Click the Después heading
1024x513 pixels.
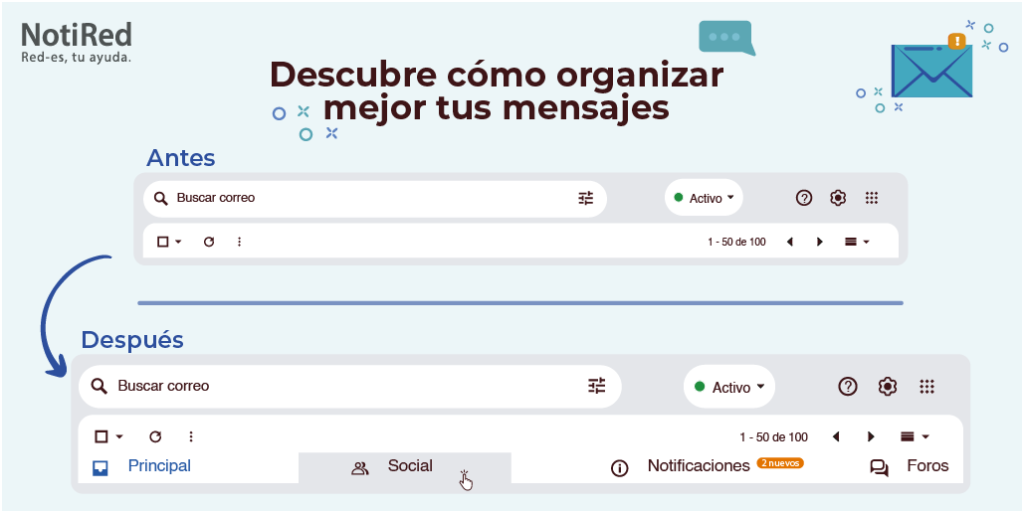click(x=133, y=339)
